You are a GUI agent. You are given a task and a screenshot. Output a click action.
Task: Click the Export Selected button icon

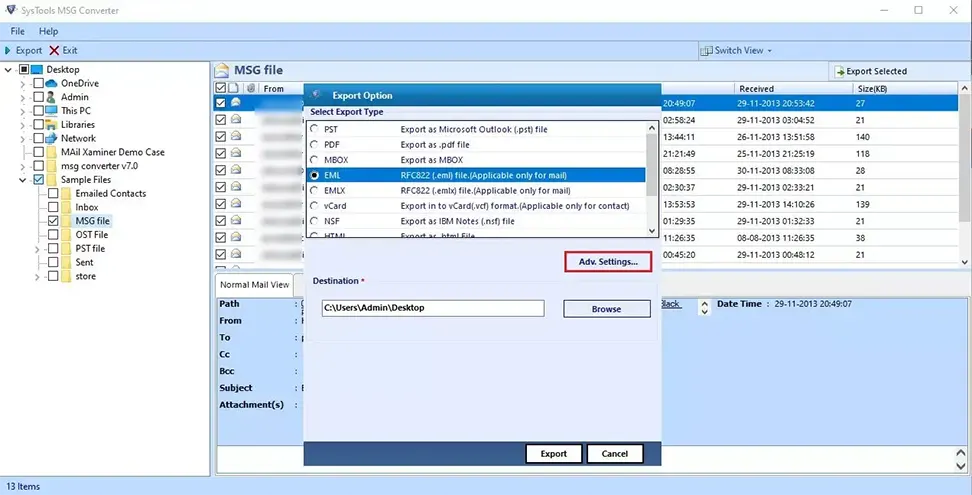(839, 71)
